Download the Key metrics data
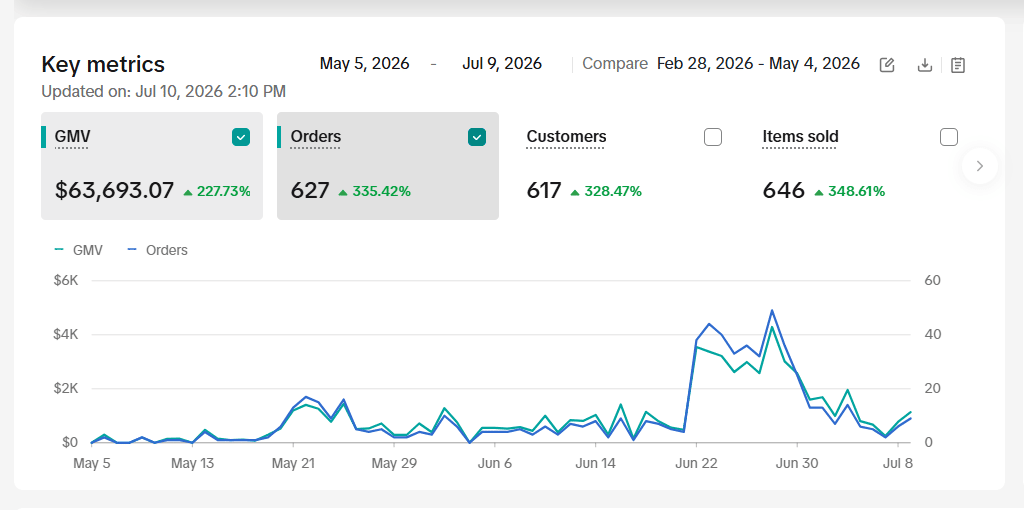Screen dimensions: 1024x510 (924, 65)
